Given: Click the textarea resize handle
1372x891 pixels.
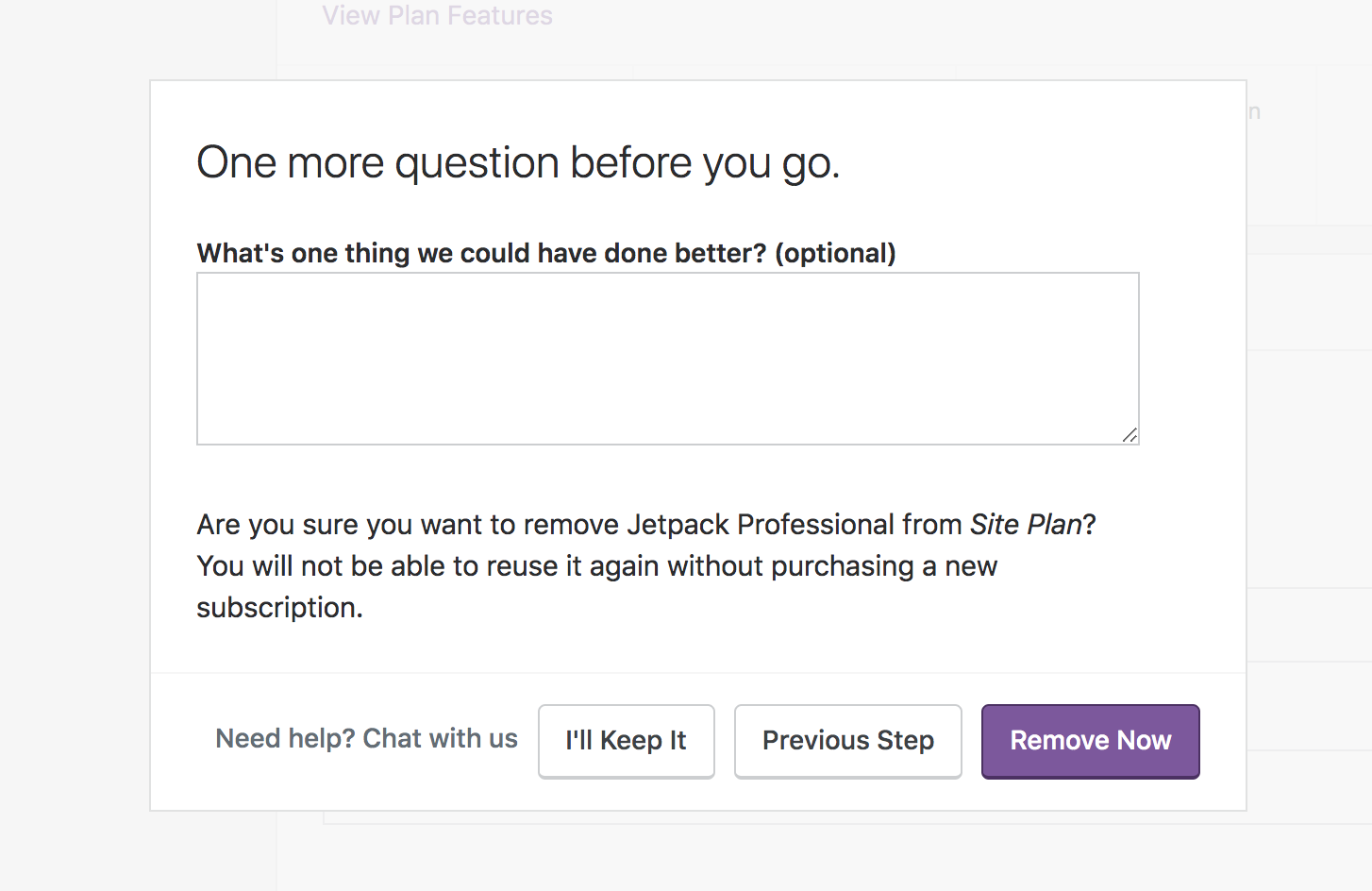Looking at the screenshot, I should (1129, 435).
